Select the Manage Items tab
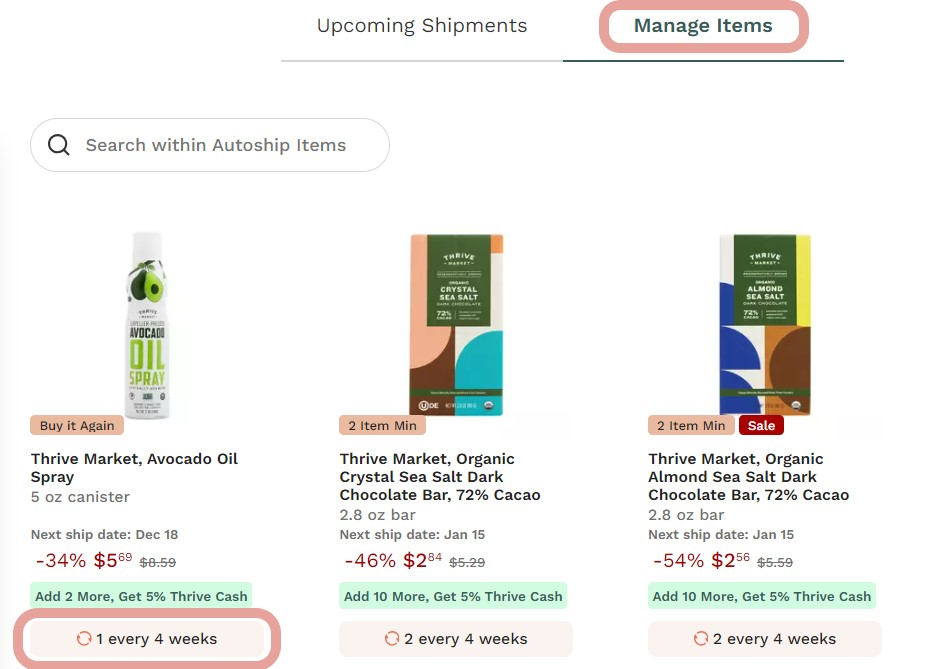Viewport: 946px width, 669px height. click(703, 26)
